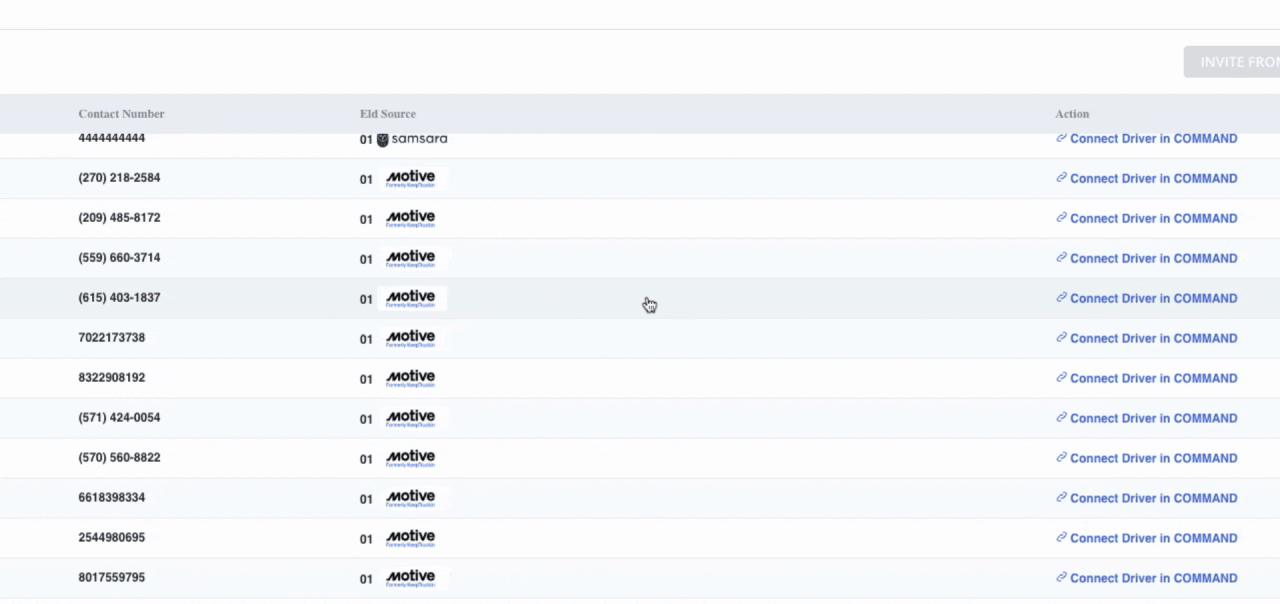Click the INVITE FROM button
This screenshot has height=604, width=1280.
pyautogui.click(x=1232, y=62)
